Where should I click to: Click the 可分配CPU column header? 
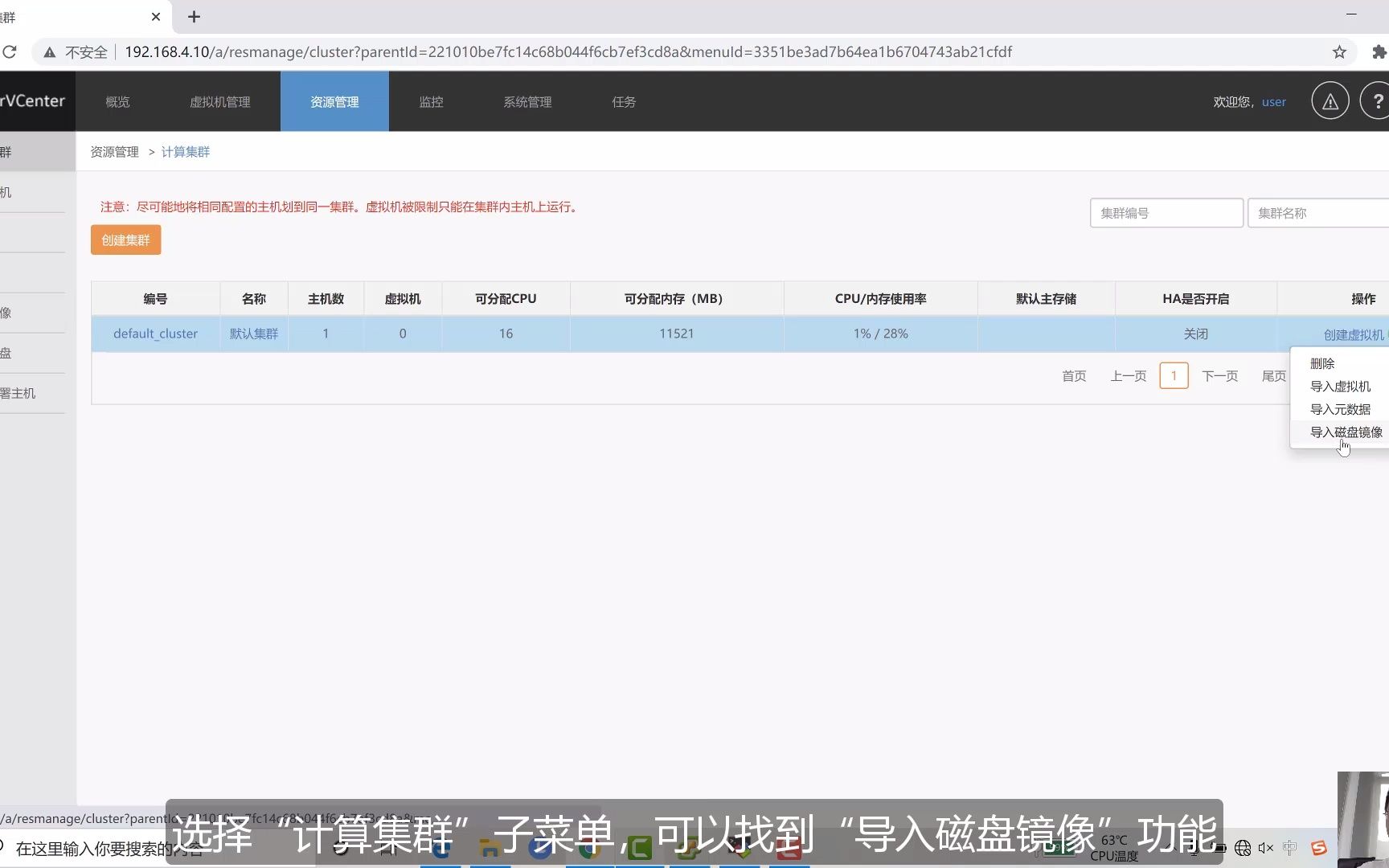click(x=506, y=299)
